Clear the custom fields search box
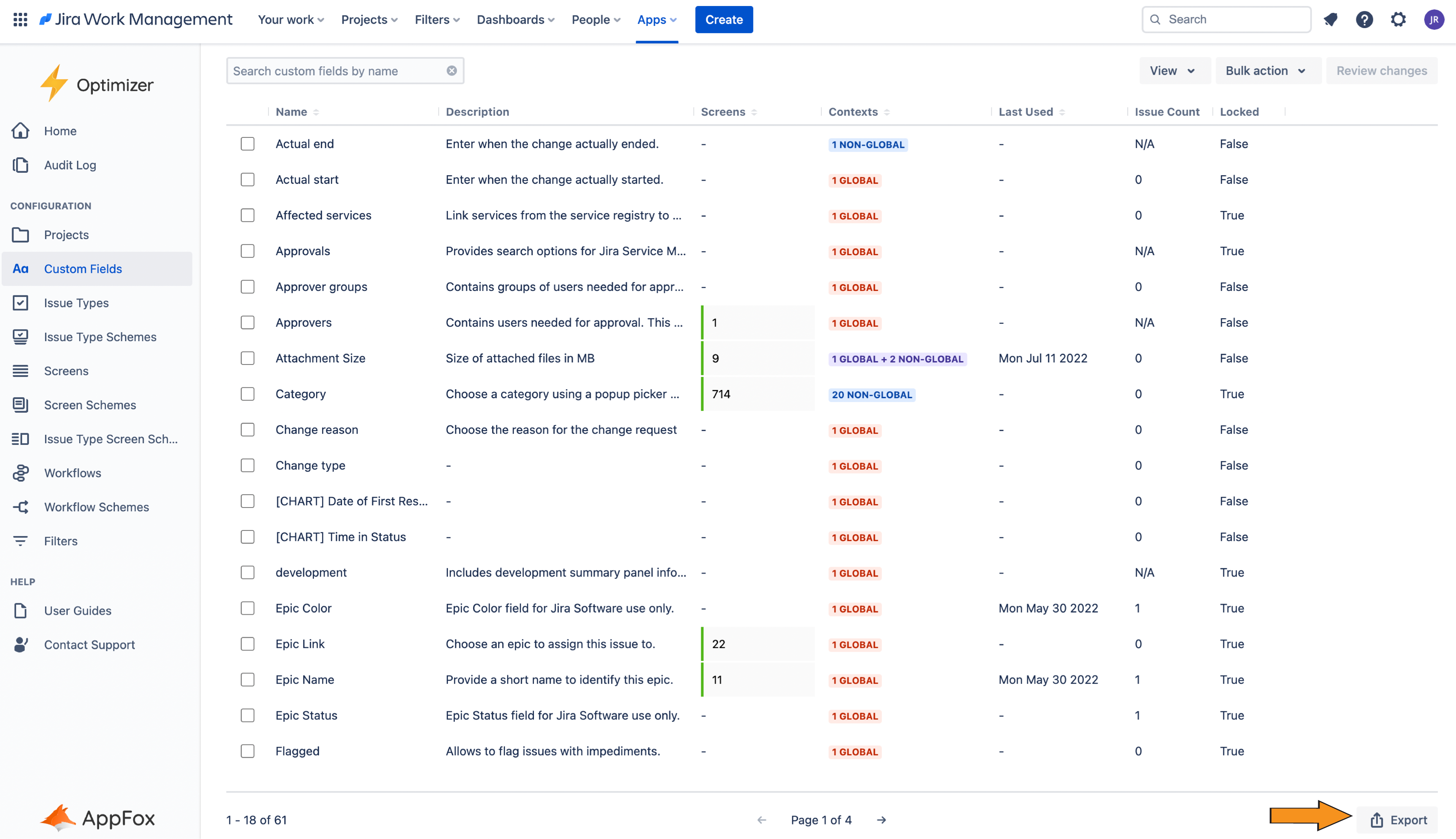Image resolution: width=1456 pixels, height=839 pixels. tap(452, 70)
